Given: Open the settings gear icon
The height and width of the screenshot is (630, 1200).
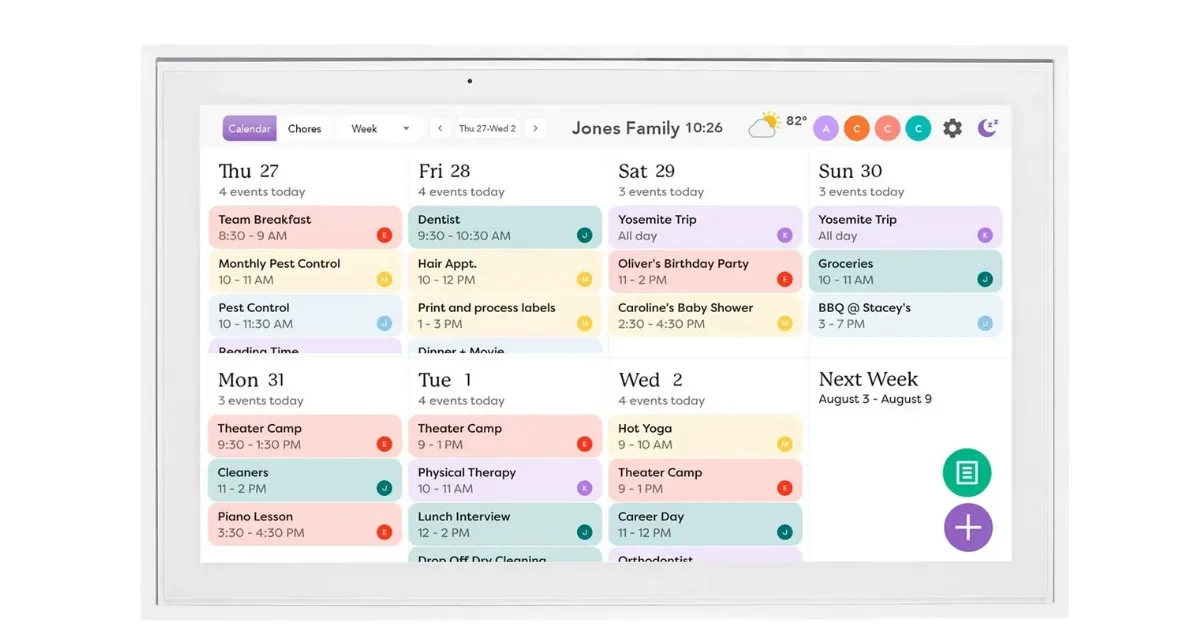Looking at the screenshot, I should coord(952,128).
